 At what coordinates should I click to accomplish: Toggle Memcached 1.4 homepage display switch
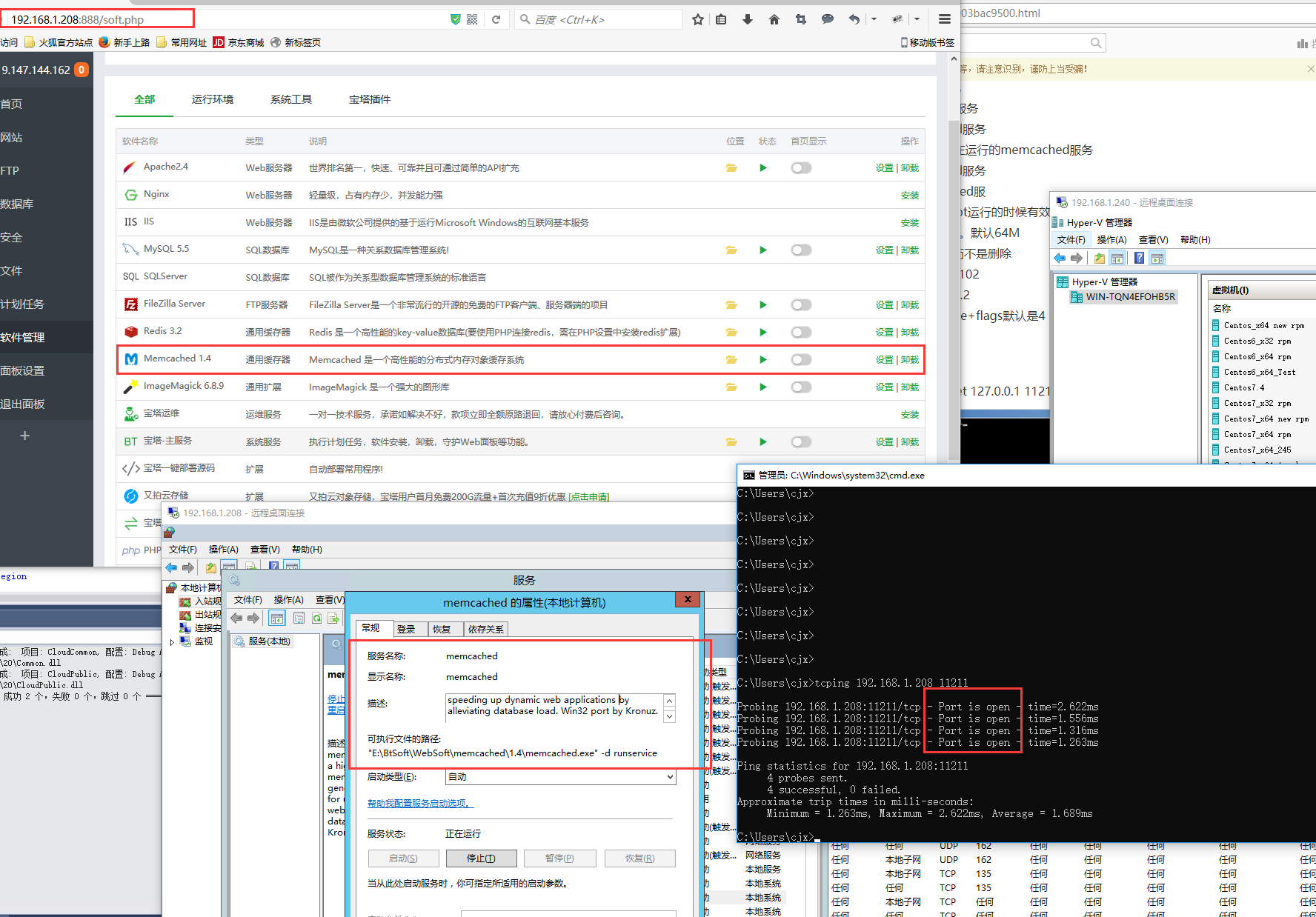tap(801, 360)
